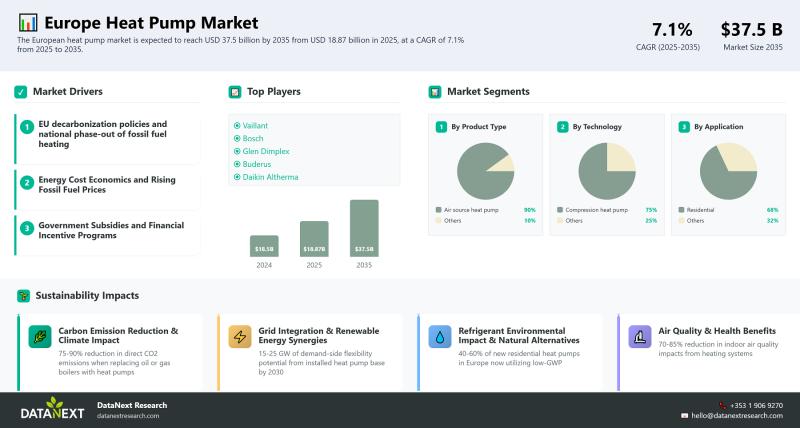Click the Compression heat pump legend swatch

point(559,210)
